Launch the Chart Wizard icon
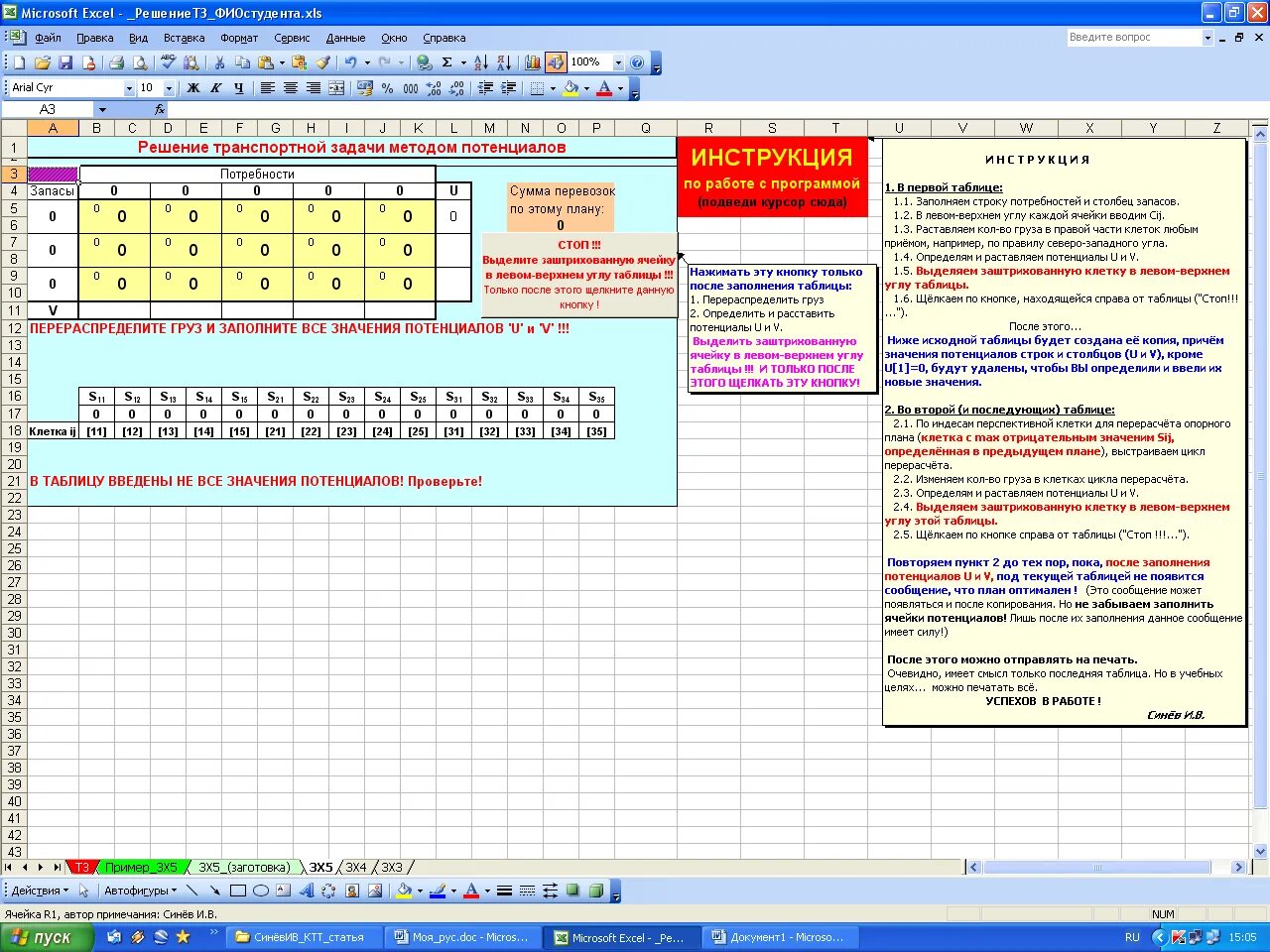 coord(533,62)
